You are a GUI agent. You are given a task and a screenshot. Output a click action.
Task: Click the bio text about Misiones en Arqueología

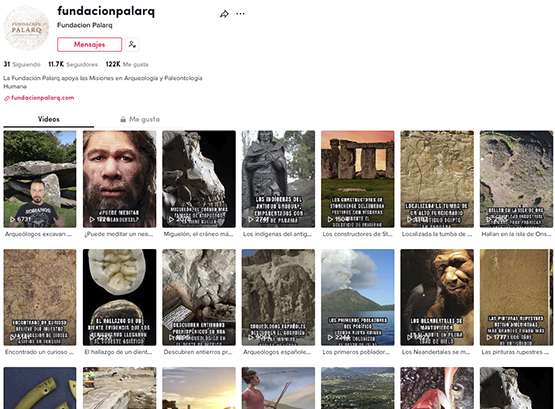click(x=103, y=82)
